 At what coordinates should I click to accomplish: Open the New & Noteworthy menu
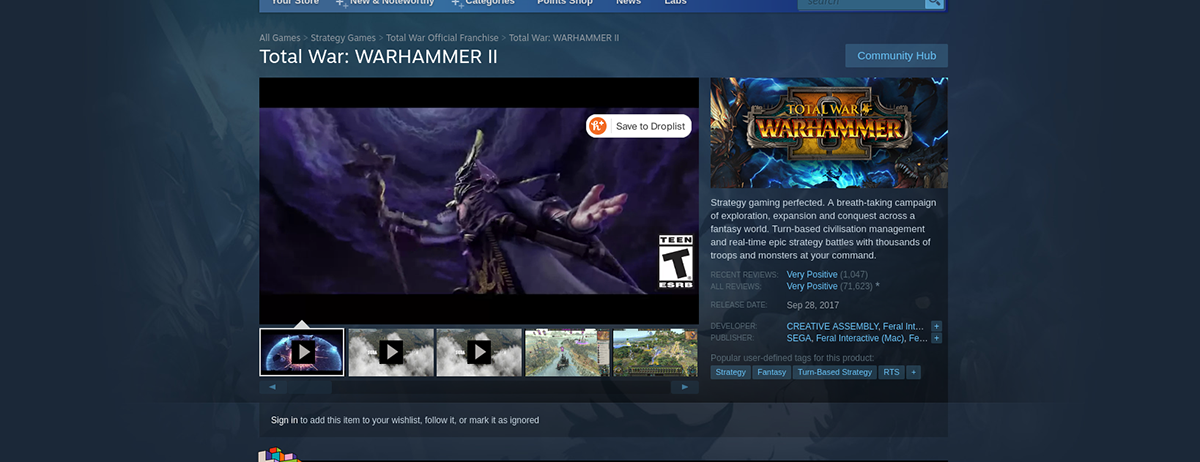[392, 2]
